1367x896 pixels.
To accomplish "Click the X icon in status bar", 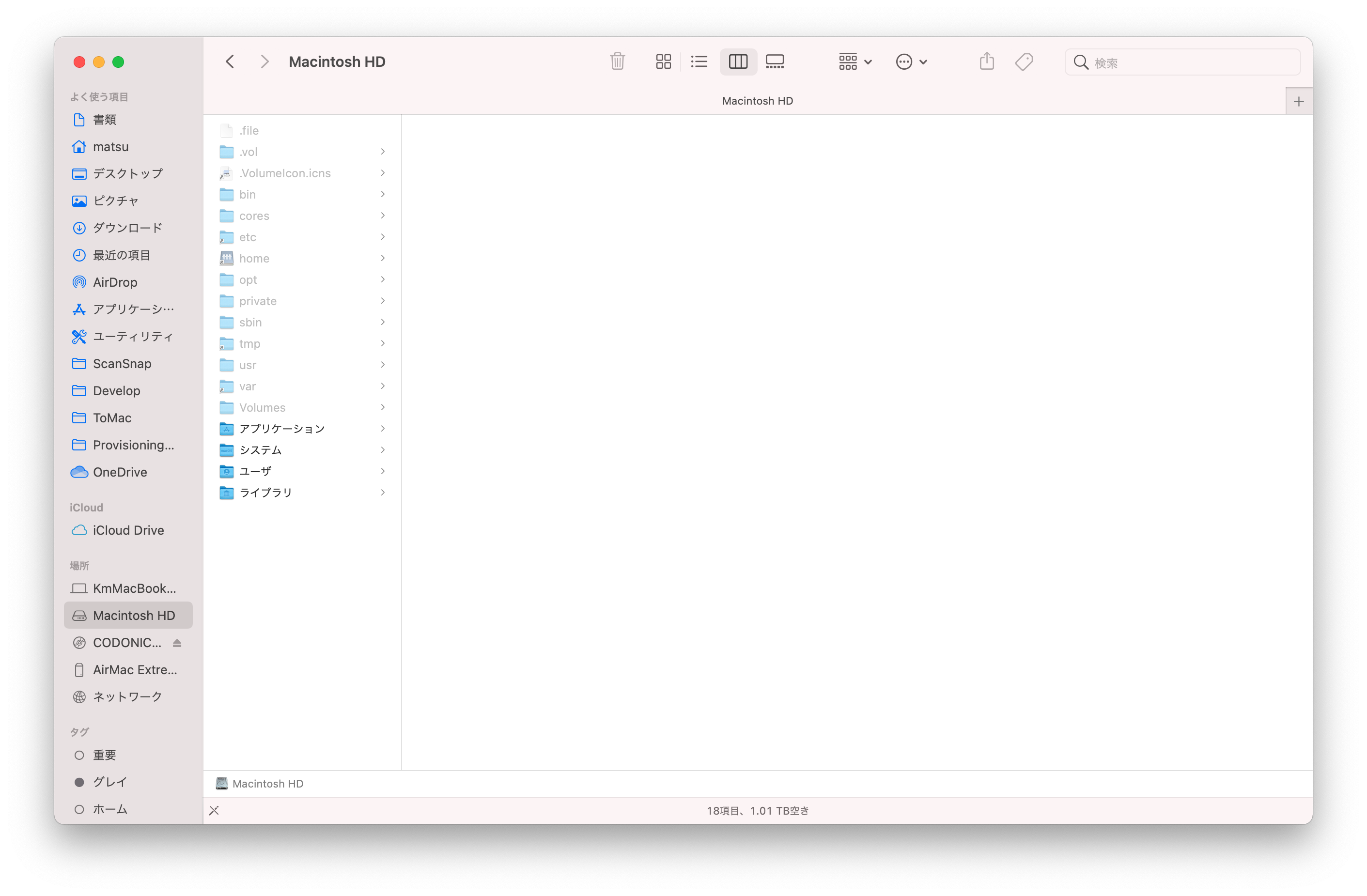I will pos(214,810).
